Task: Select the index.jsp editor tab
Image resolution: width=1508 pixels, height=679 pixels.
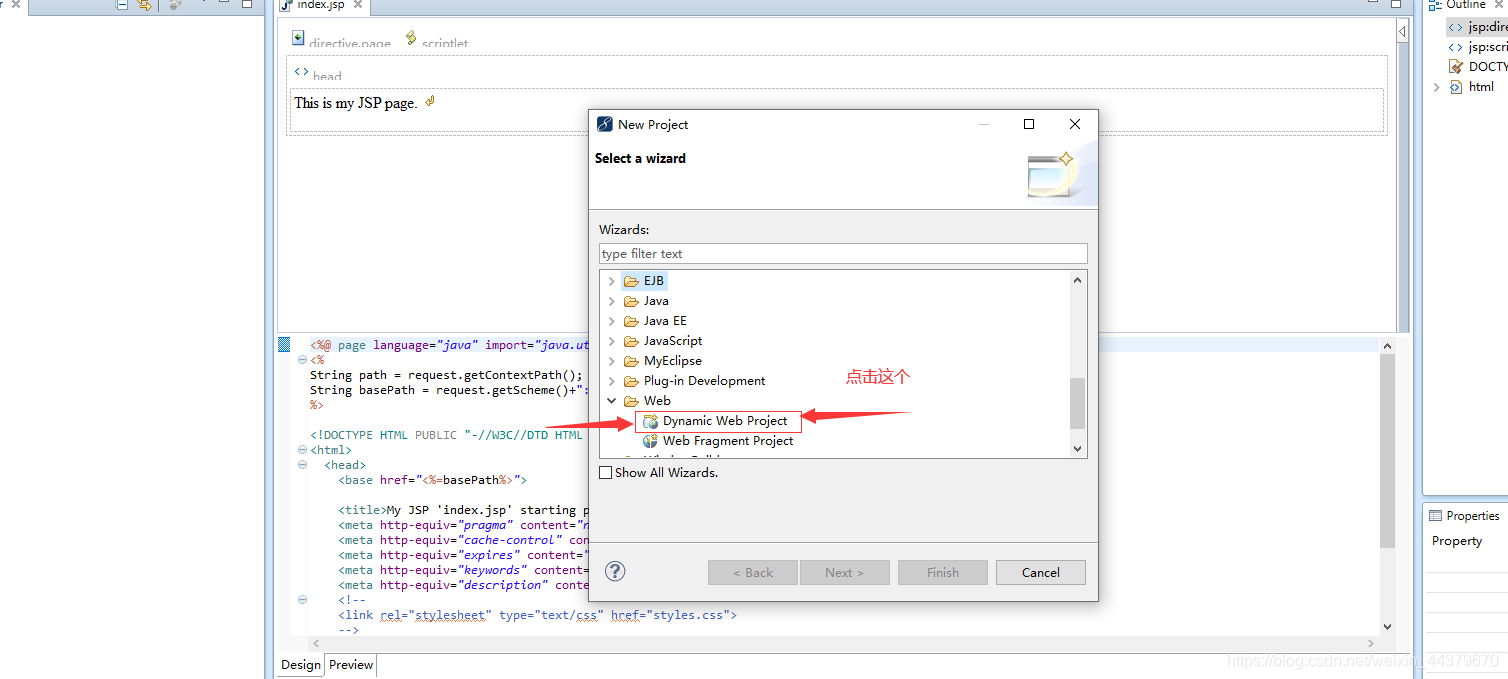Action: (x=320, y=5)
